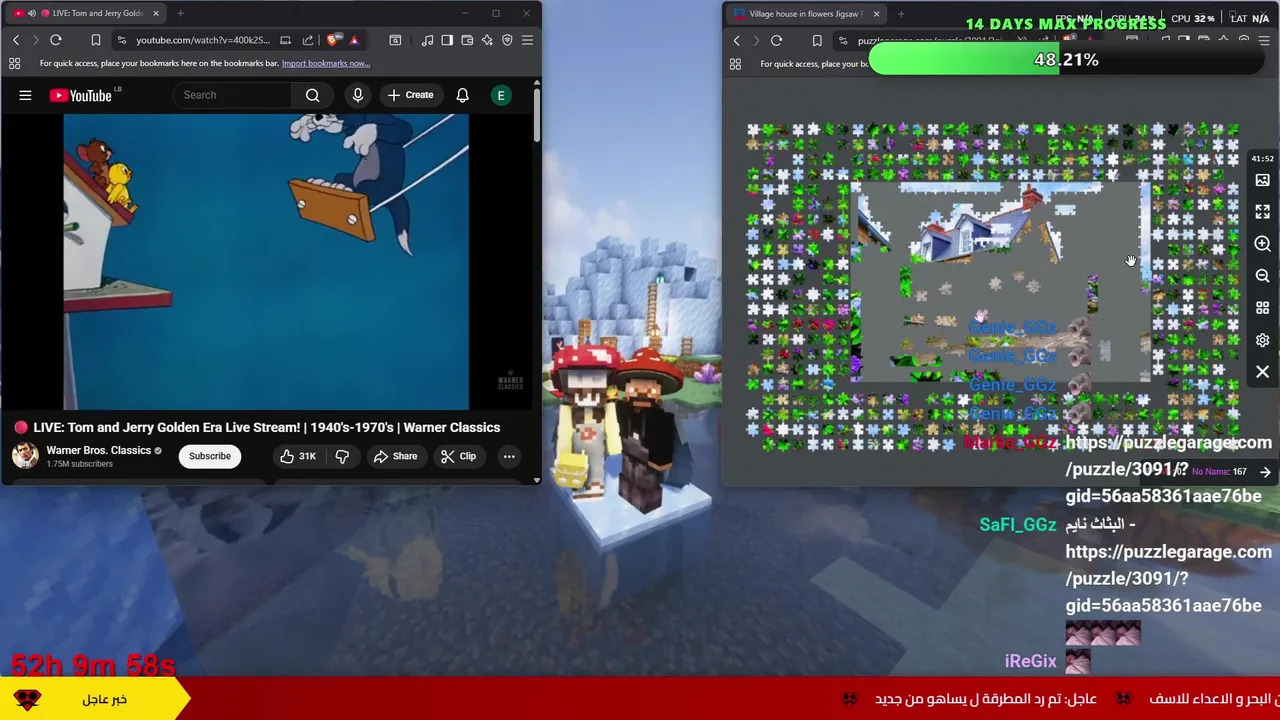
Task: Arrange puzzle pieces with grid icon
Action: coord(1262,308)
